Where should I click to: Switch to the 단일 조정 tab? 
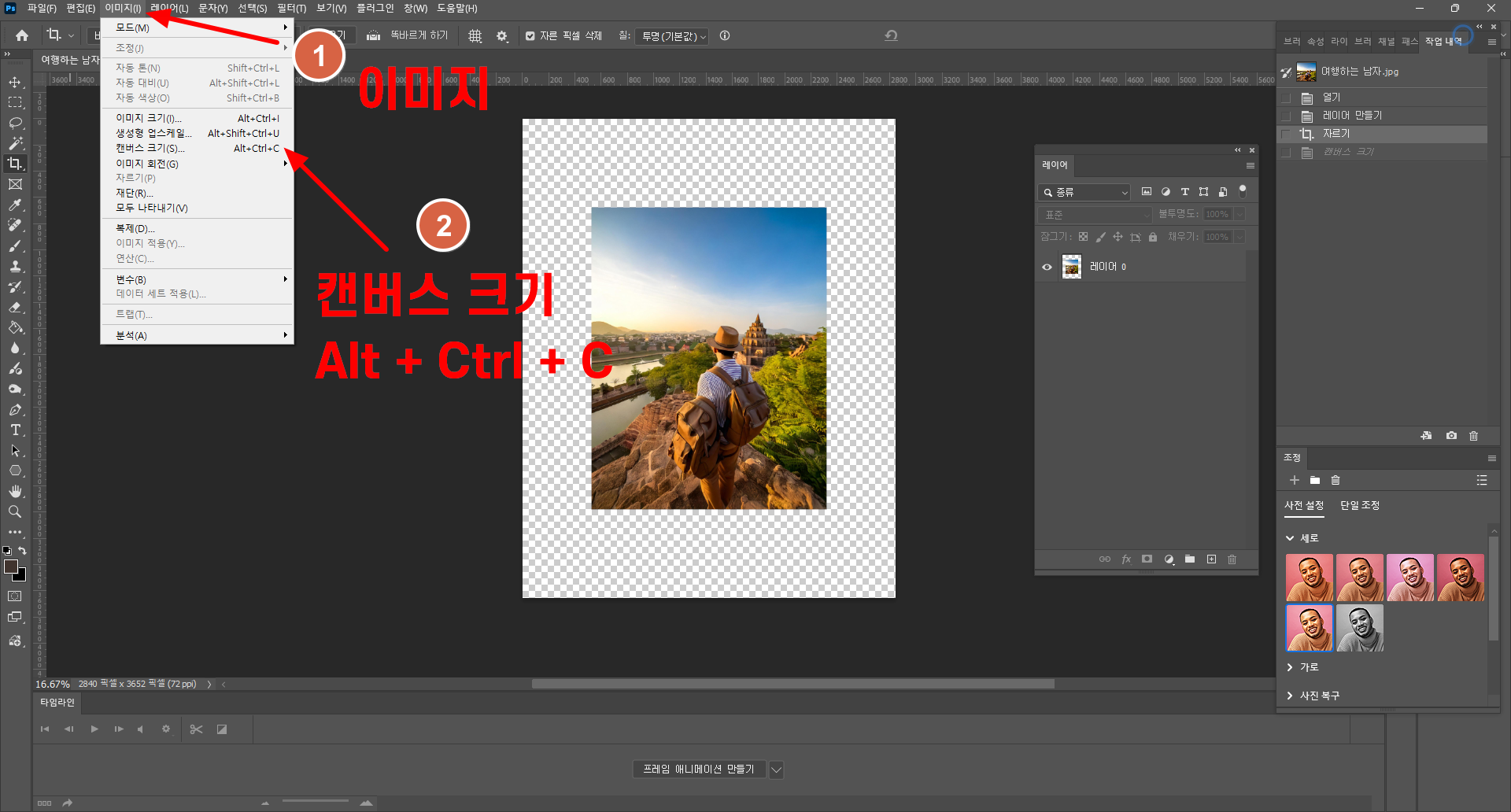(x=1359, y=505)
